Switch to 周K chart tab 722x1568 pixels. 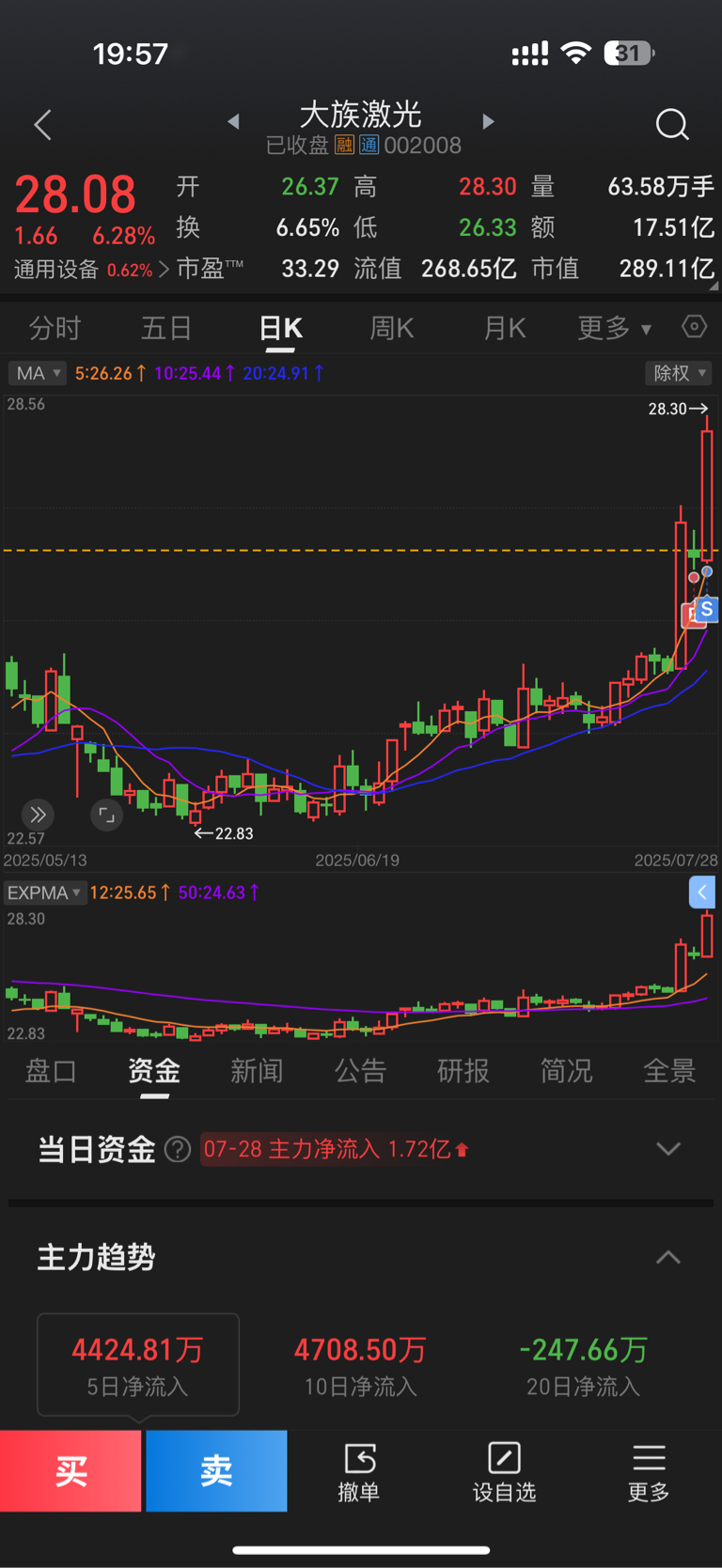(392, 328)
